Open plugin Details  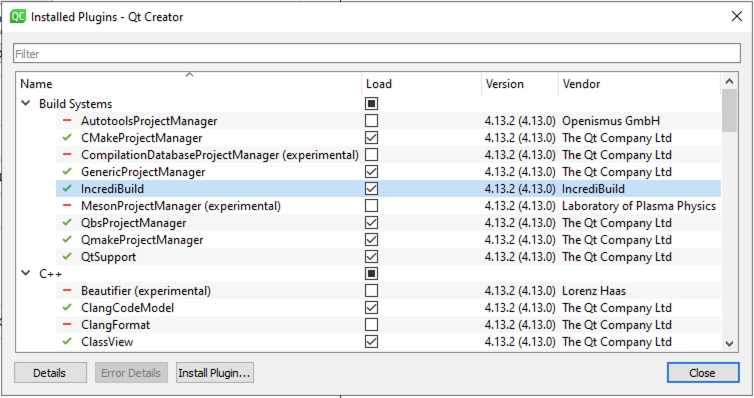coord(50,373)
